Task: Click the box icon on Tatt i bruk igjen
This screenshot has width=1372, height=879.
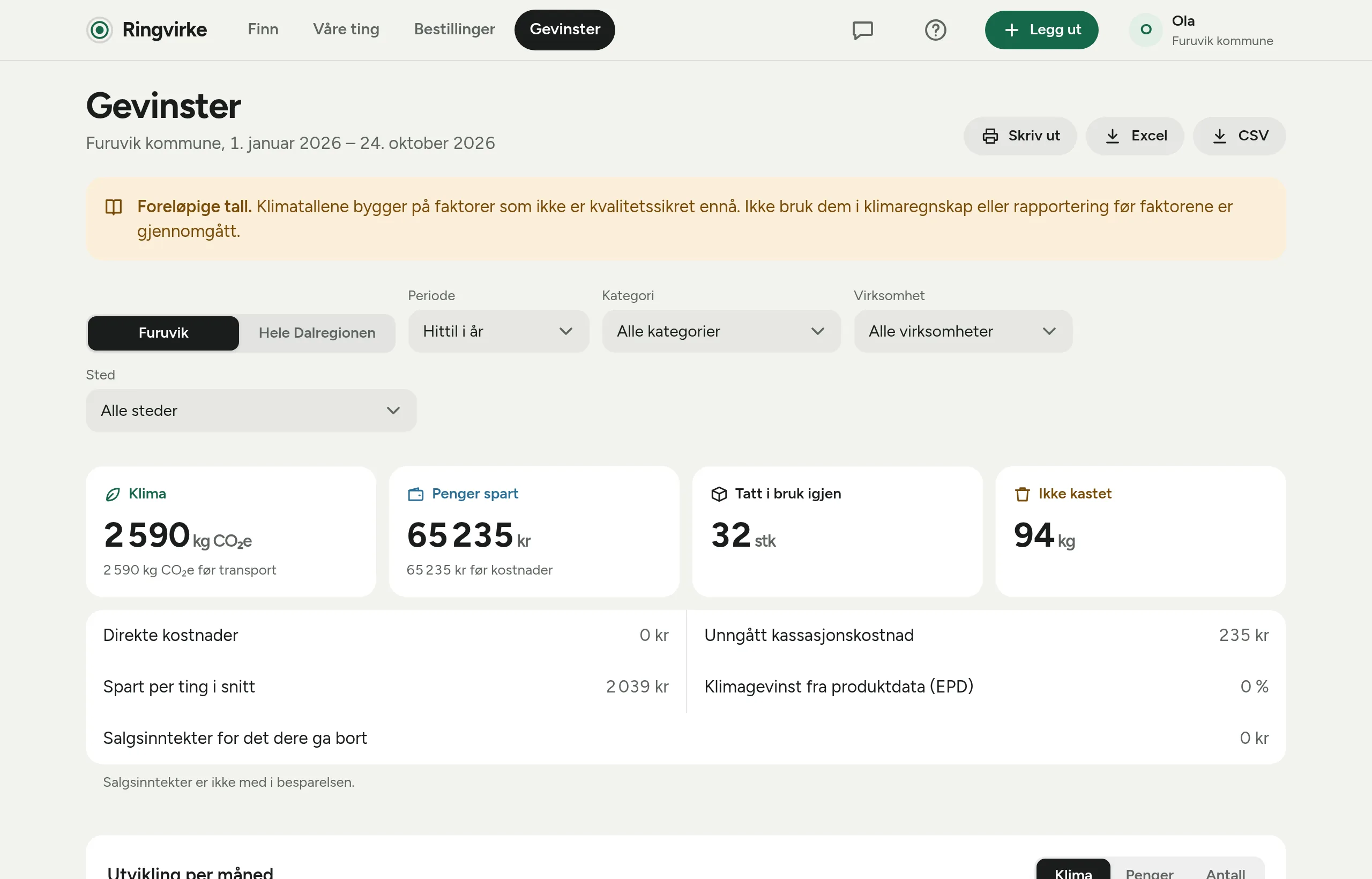Action: click(x=719, y=494)
